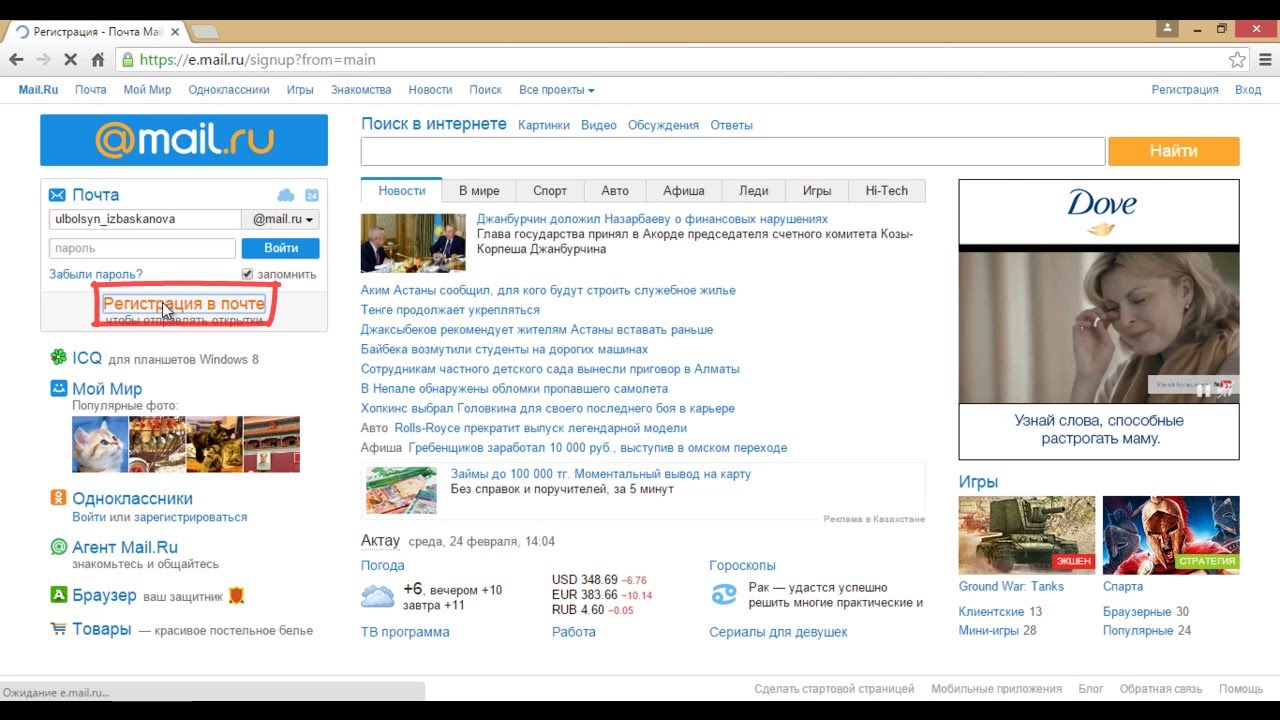Screen dimensions: 1280x720
Task: Click the orange Найти search button
Action: (1174, 151)
